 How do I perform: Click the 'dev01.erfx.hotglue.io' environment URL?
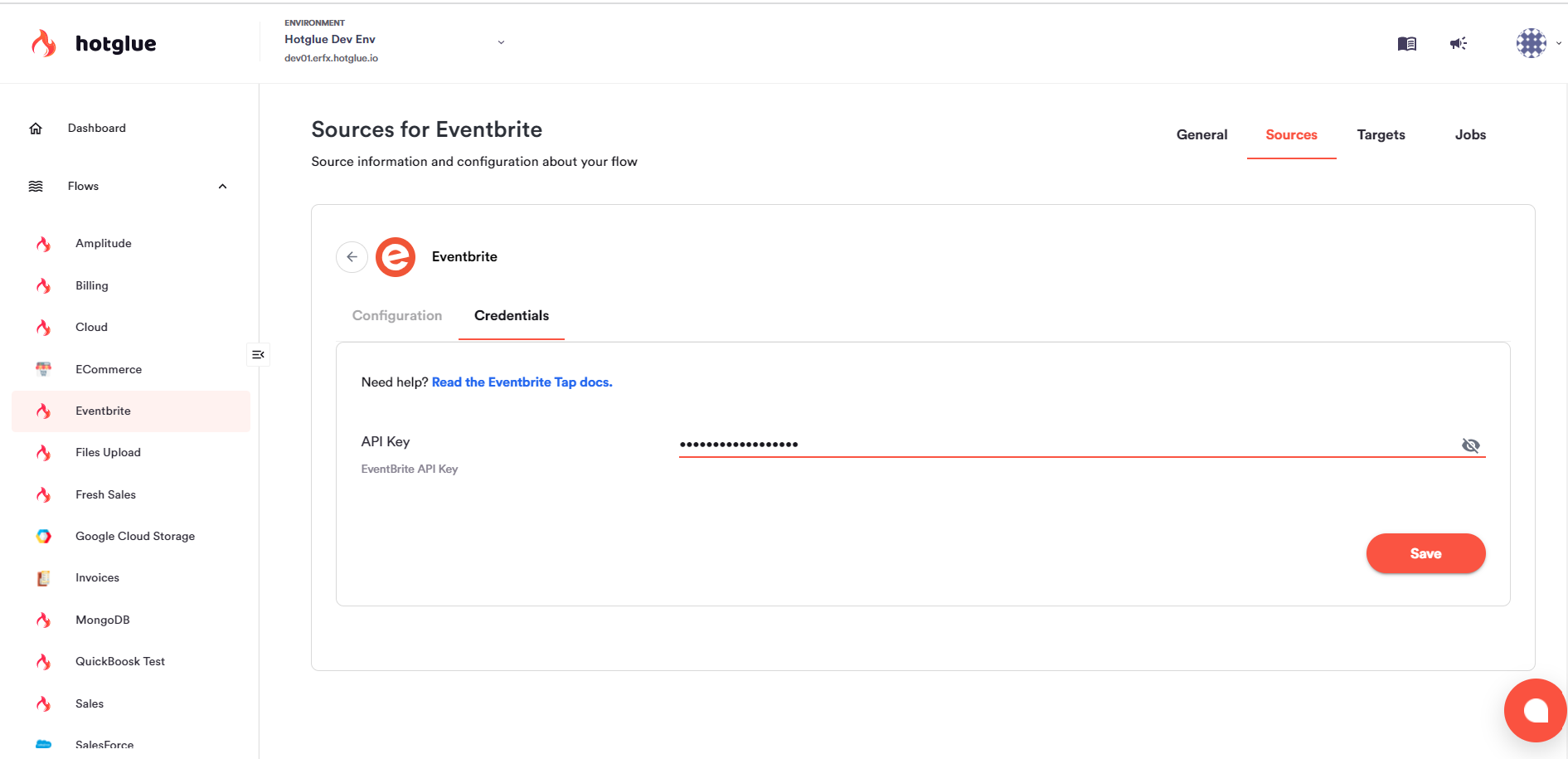point(331,58)
